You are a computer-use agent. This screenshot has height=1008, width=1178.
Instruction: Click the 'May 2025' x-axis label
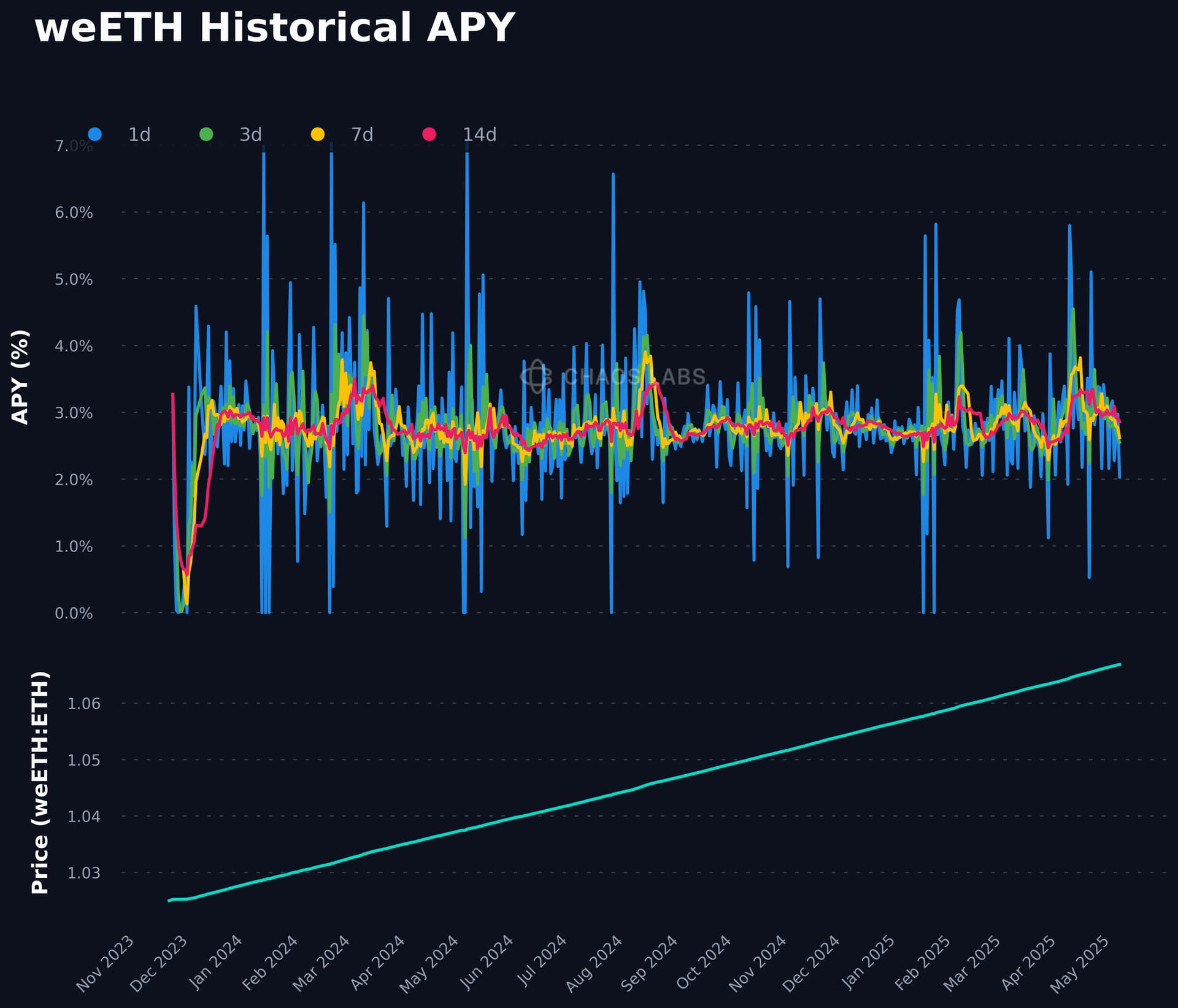click(1080, 964)
